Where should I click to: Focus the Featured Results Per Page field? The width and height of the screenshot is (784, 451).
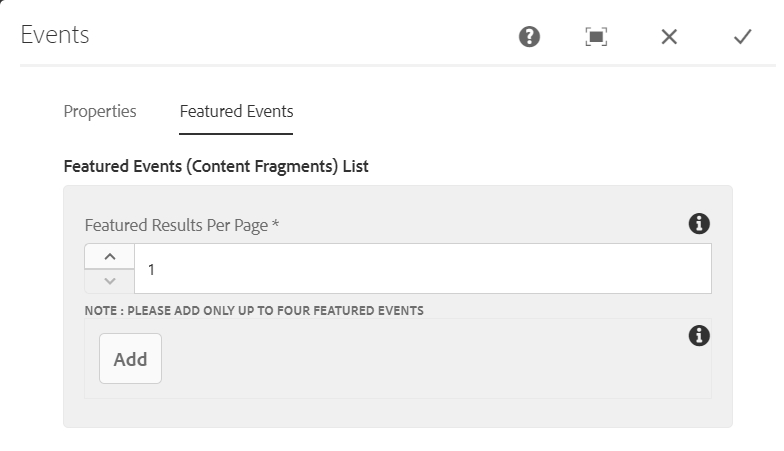point(422,268)
